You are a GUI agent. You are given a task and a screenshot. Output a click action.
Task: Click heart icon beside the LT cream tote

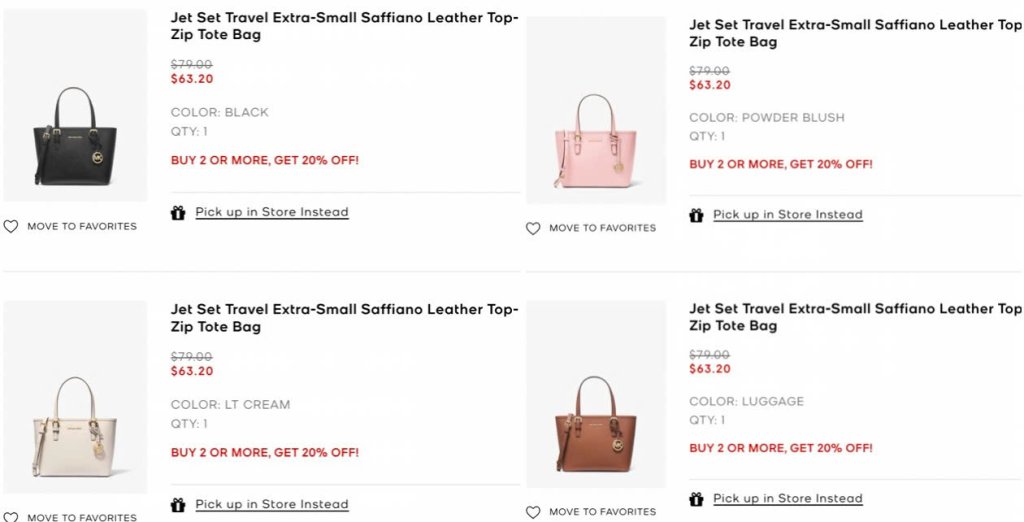[11, 517]
